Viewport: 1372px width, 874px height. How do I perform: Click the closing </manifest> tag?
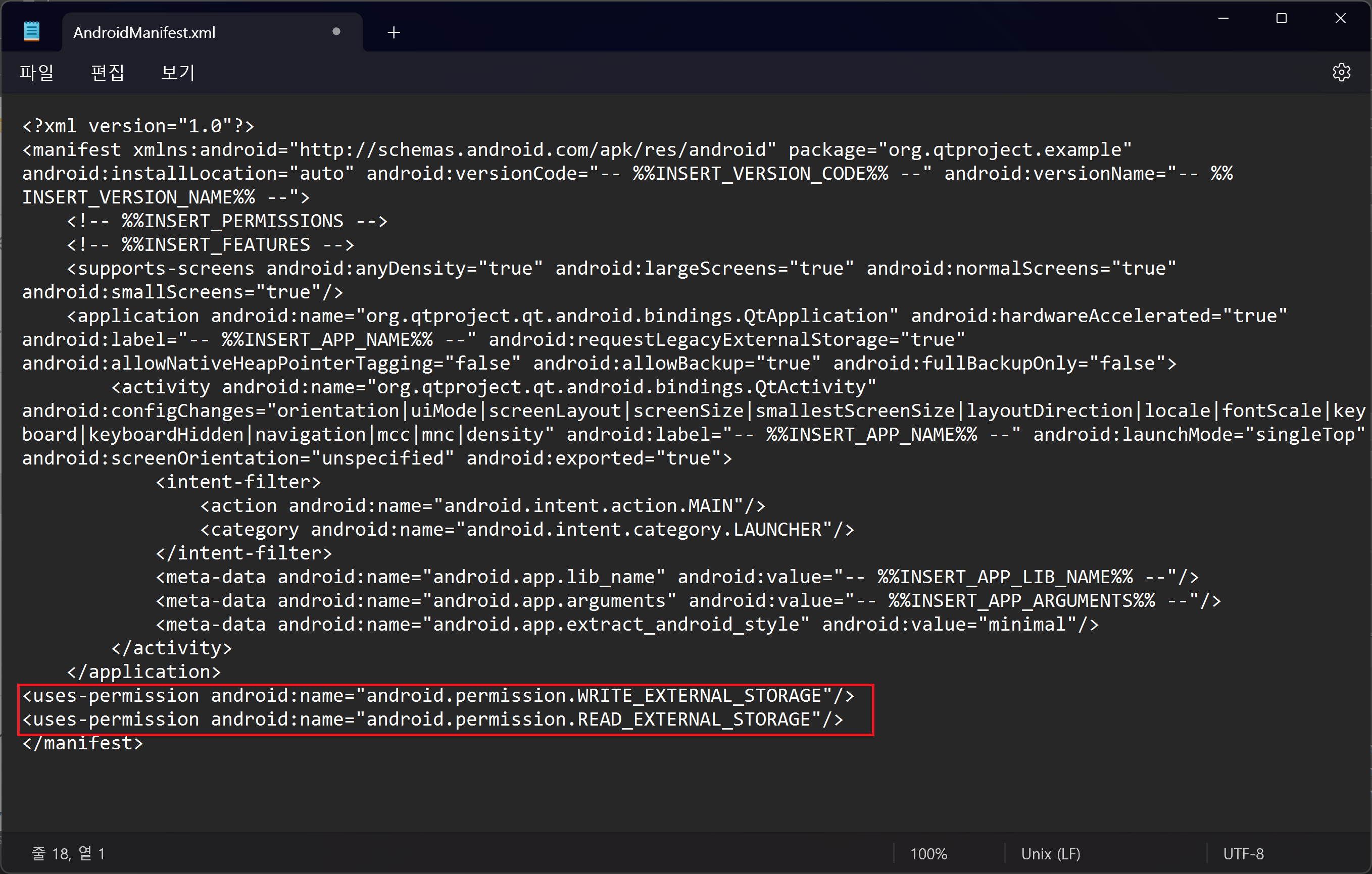point(83,744)
